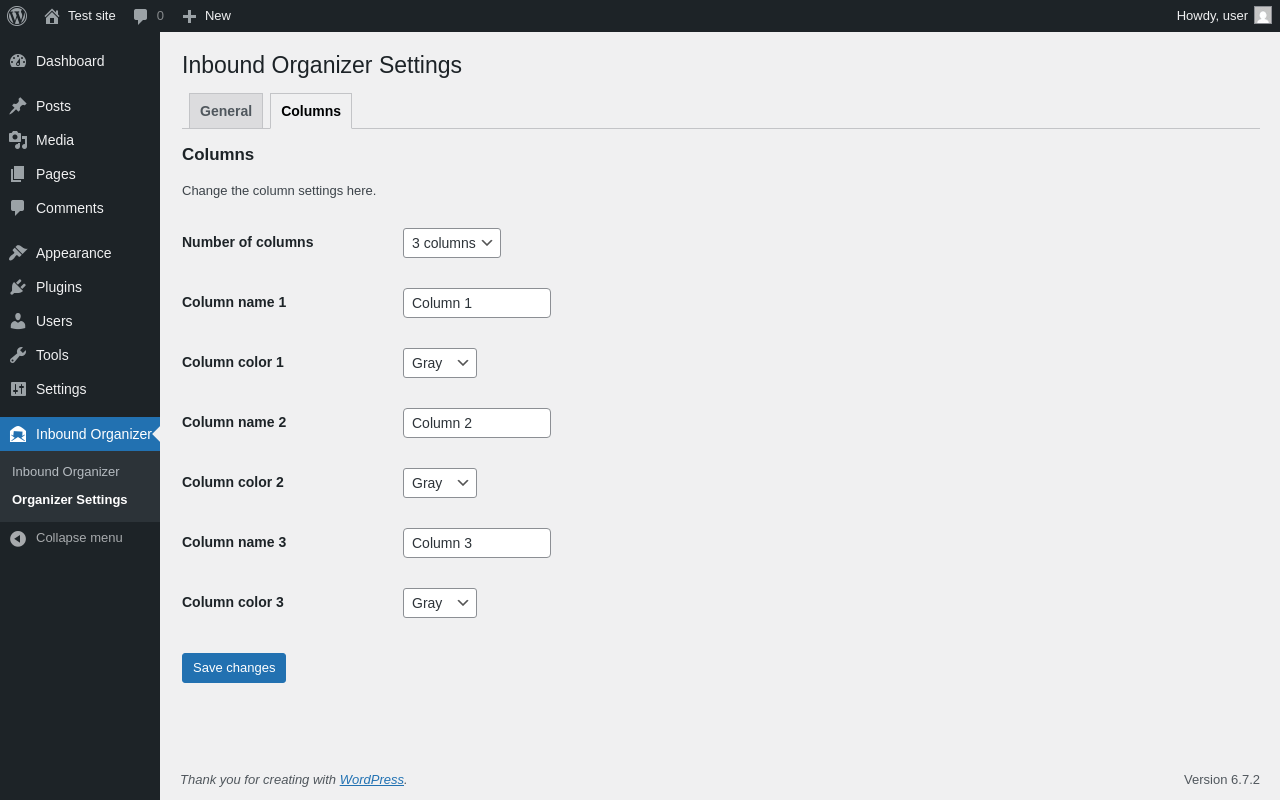Click the Users person icon

tap(18, 321)
